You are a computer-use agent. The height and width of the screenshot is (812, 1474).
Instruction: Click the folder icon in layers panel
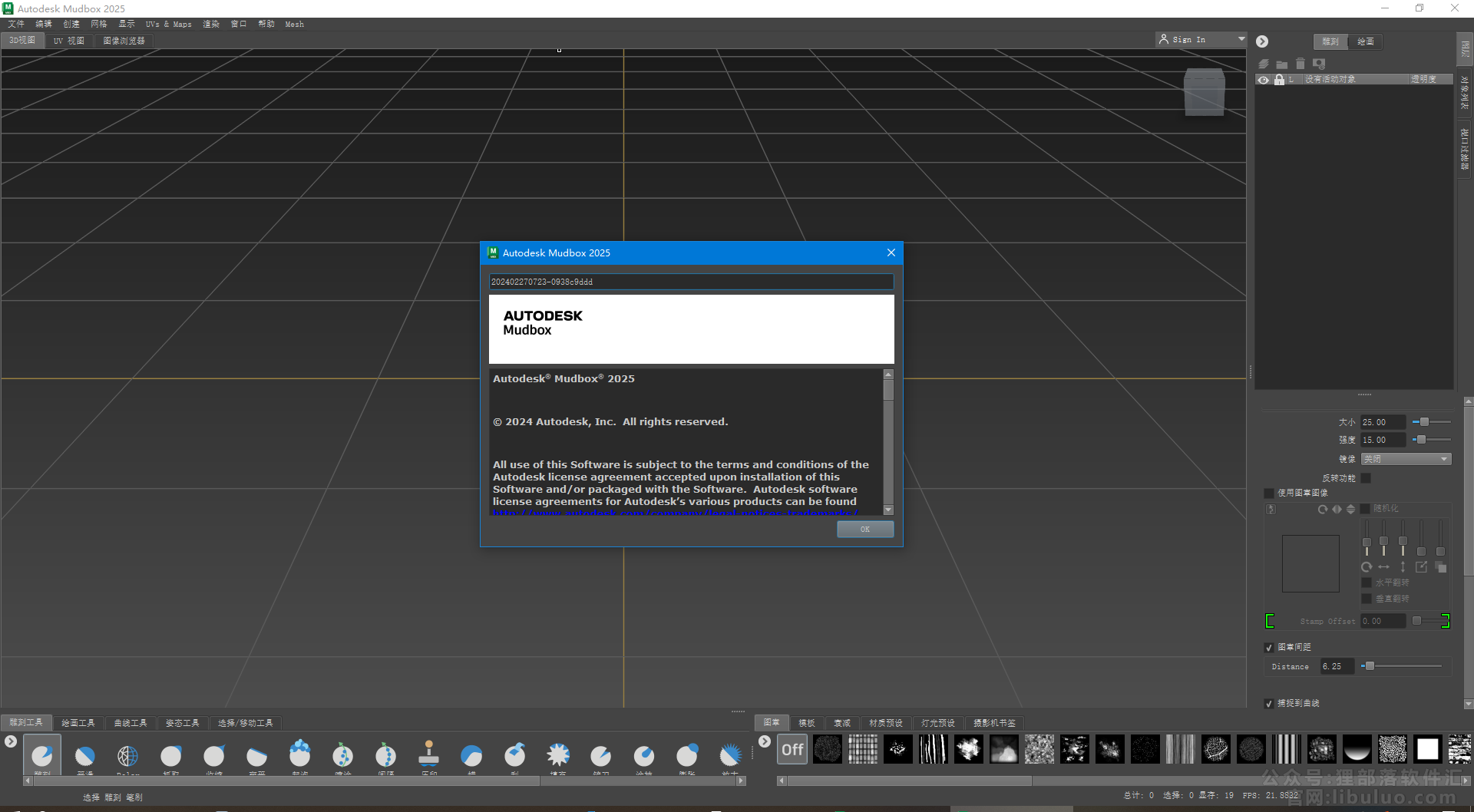(1282, 64)
